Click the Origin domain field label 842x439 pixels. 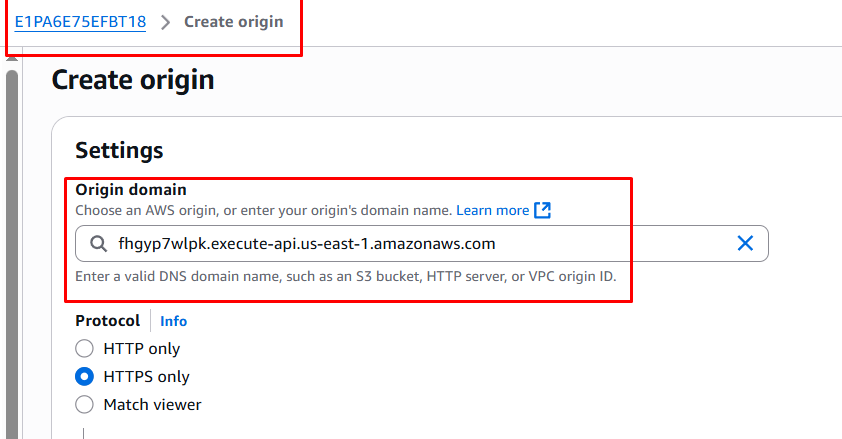pyautogui.click(x=131, y=190)
